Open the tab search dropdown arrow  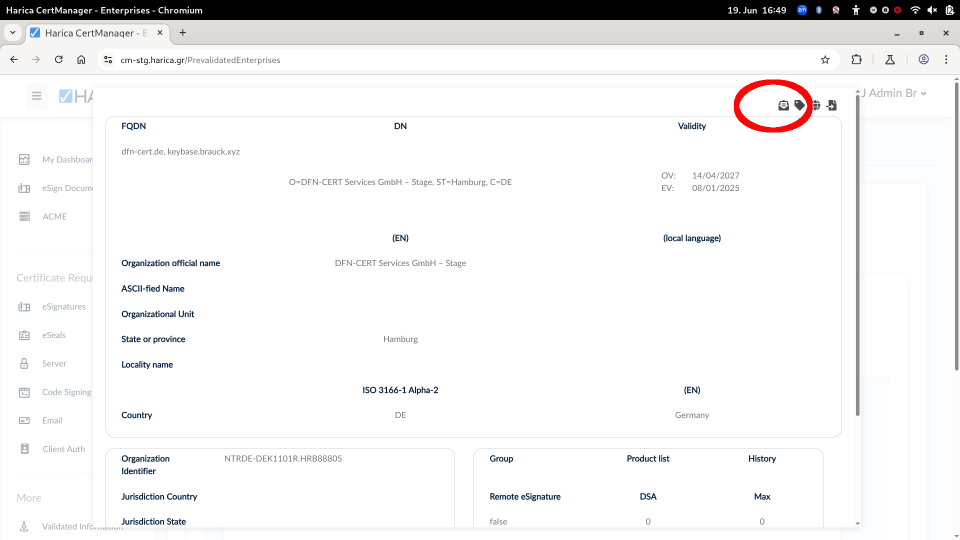coord(12,32)
